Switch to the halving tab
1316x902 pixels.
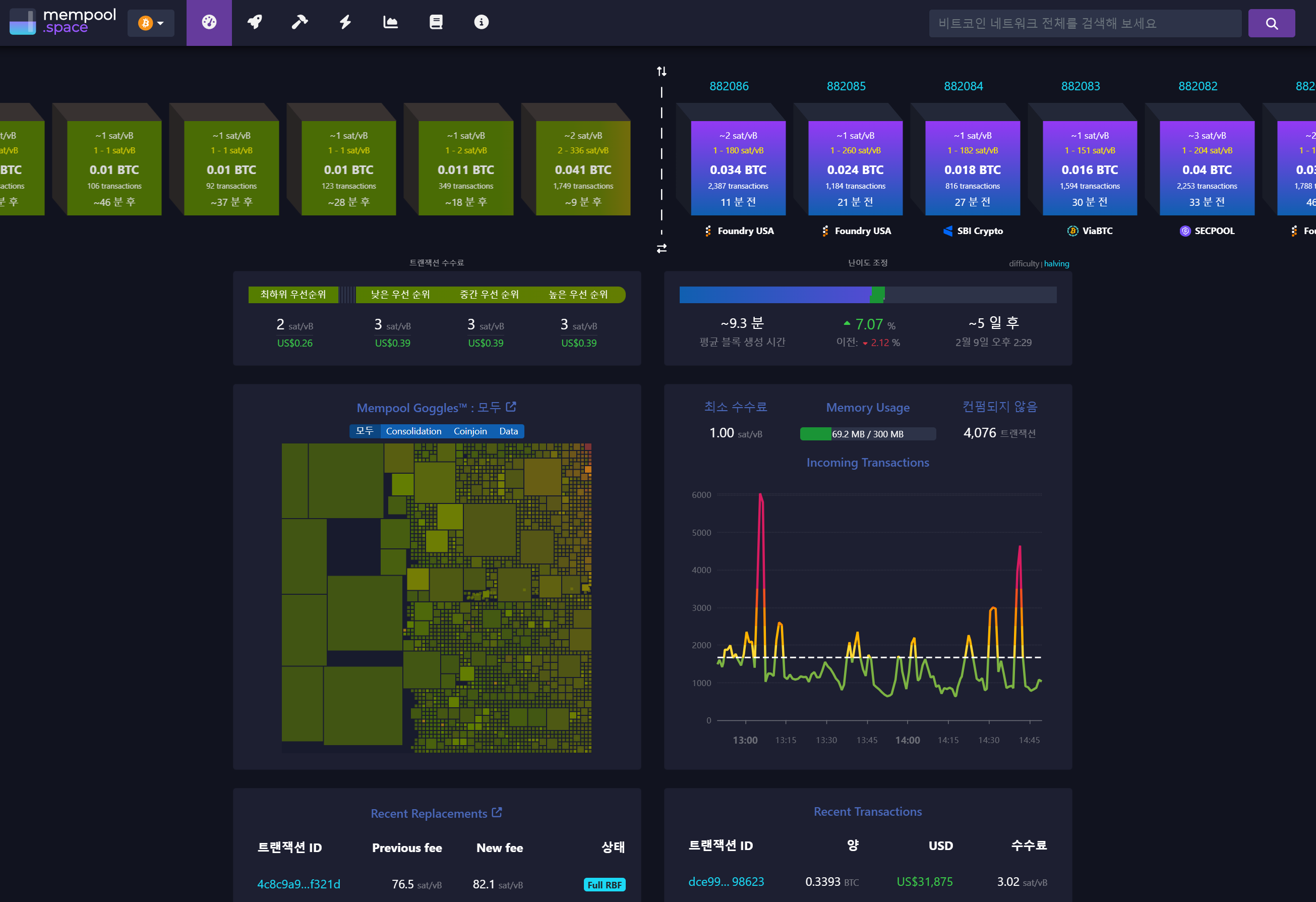click(x=1056, y=263)
